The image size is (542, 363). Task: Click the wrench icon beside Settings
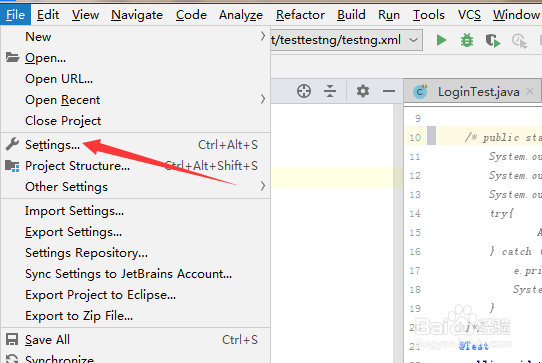[x=12, y=144]
